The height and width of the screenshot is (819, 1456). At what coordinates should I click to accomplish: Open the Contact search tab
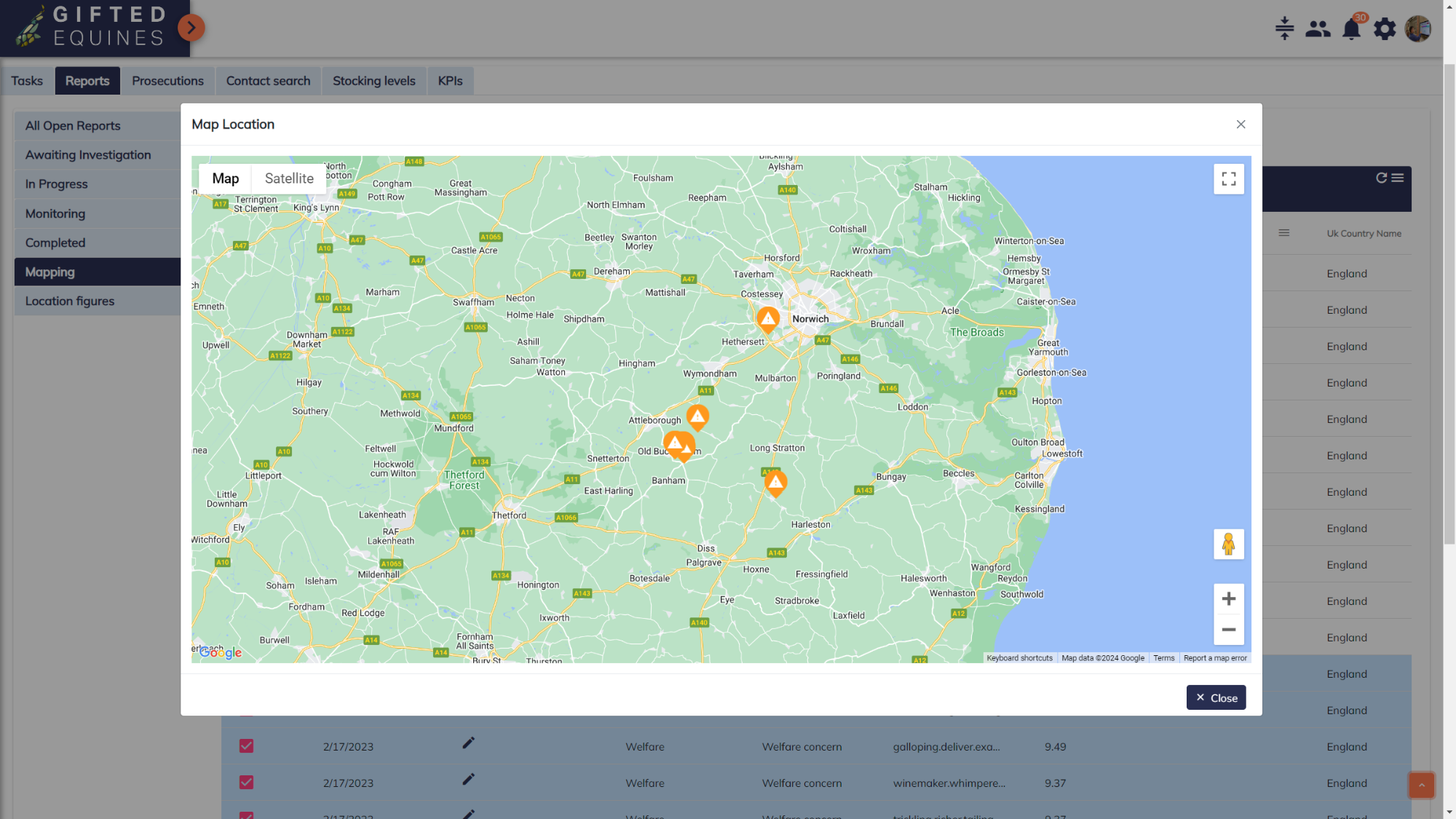coord(268,81)
